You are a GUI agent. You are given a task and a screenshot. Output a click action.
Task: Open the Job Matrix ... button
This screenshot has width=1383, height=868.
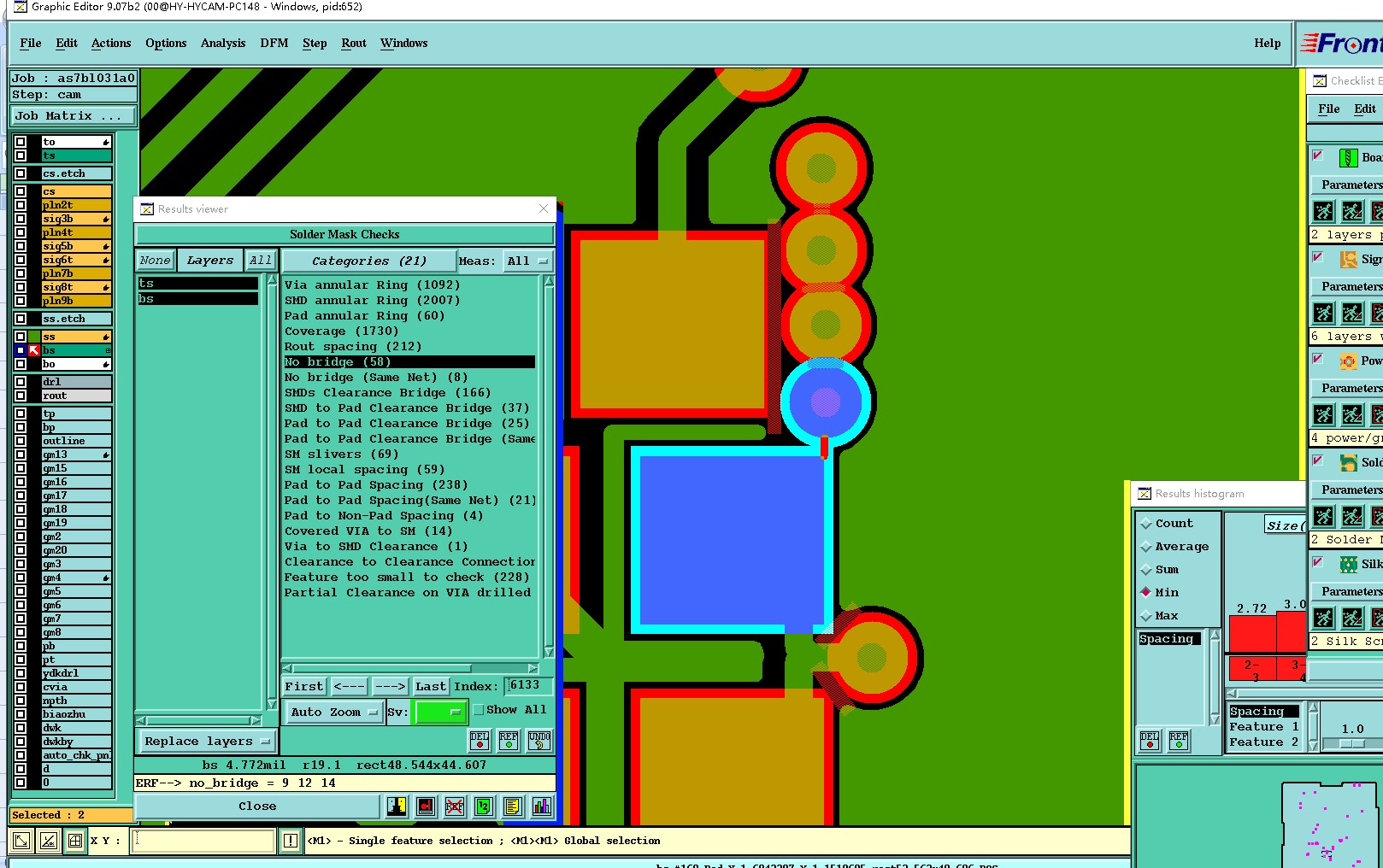[73, 116]
